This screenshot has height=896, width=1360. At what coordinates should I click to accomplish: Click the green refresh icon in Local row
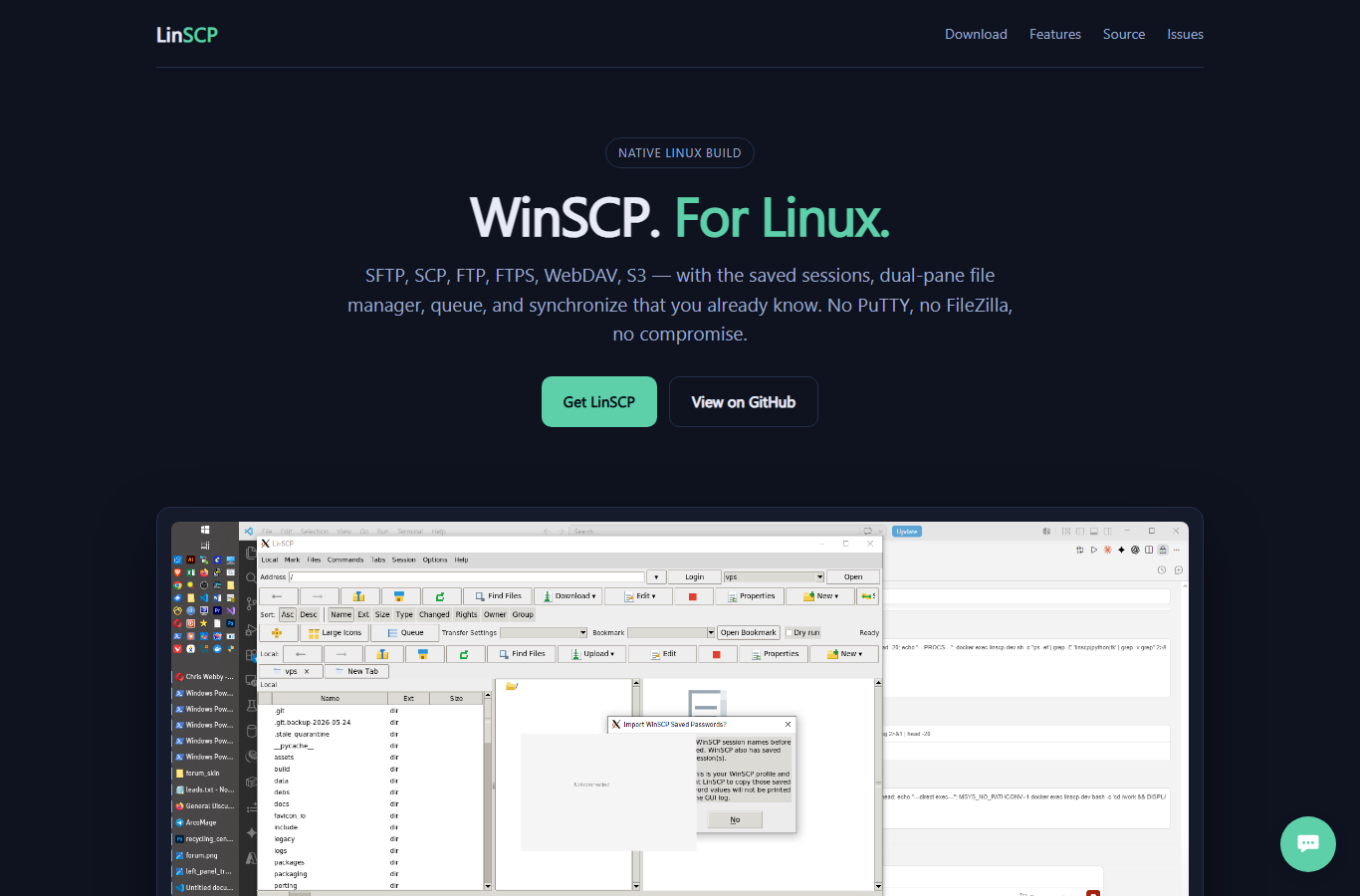coord(464,654)
